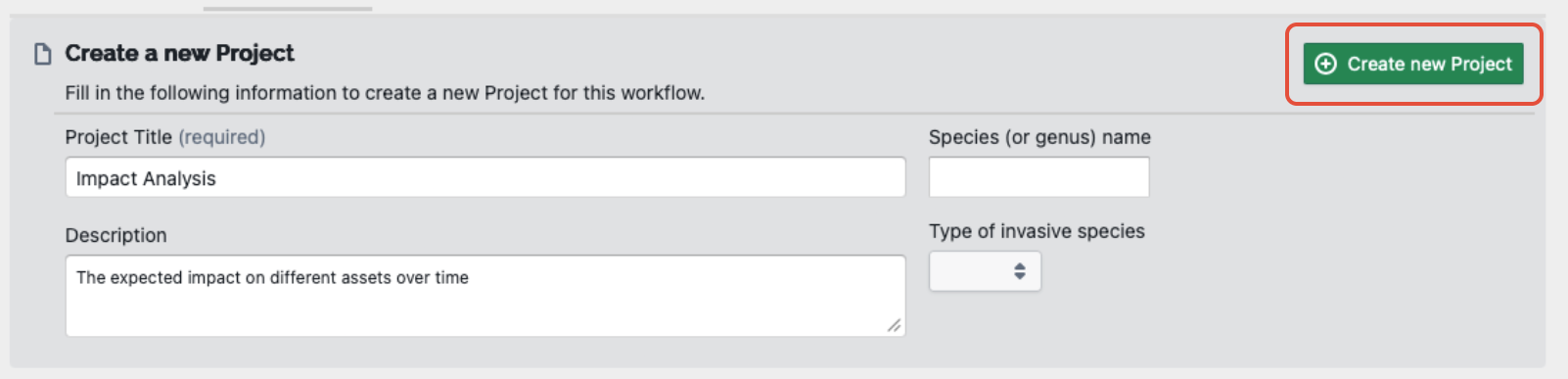
Task: Click the (required) hint next to Project Title
Action: point(221,137)
